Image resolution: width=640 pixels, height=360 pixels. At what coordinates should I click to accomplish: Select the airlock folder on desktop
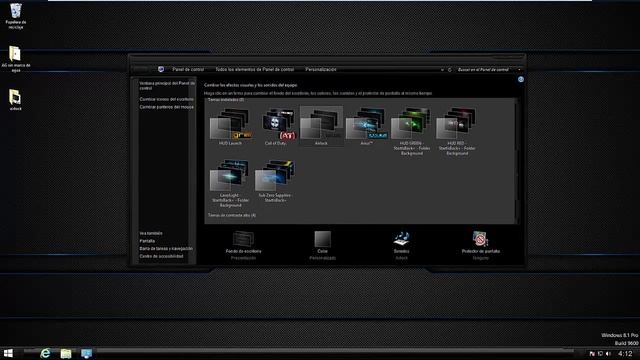tap(16, 100)
